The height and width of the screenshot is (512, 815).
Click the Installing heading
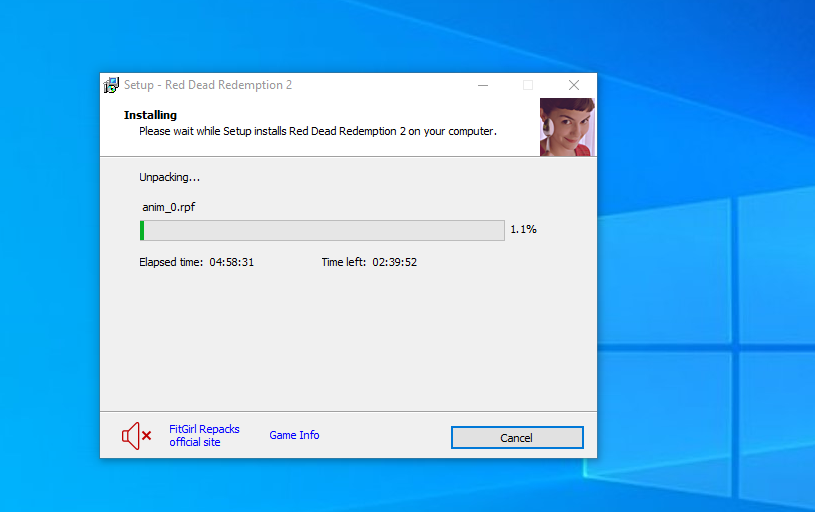tap(150, 115)
